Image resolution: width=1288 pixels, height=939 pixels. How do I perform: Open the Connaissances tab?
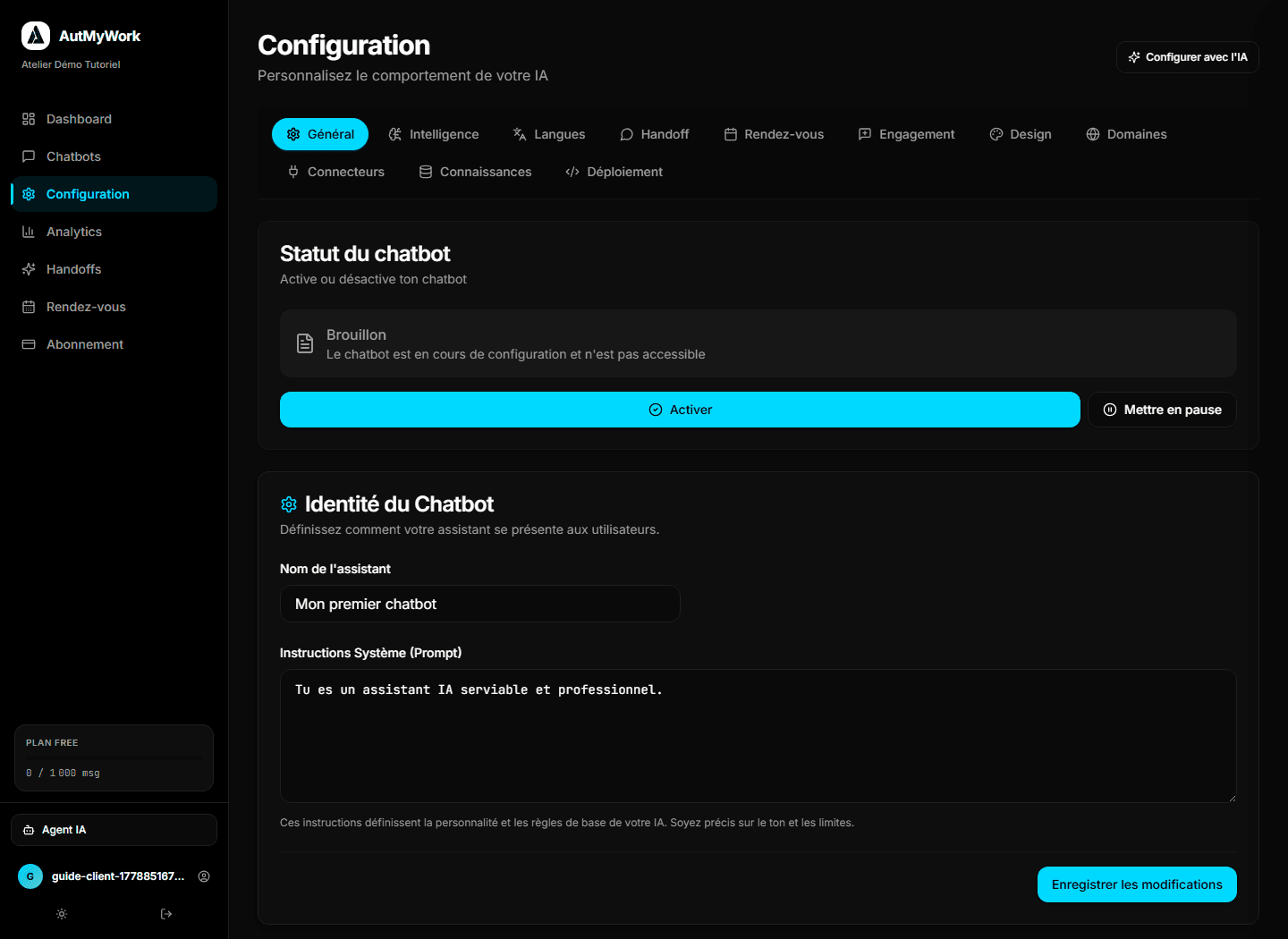475,172
